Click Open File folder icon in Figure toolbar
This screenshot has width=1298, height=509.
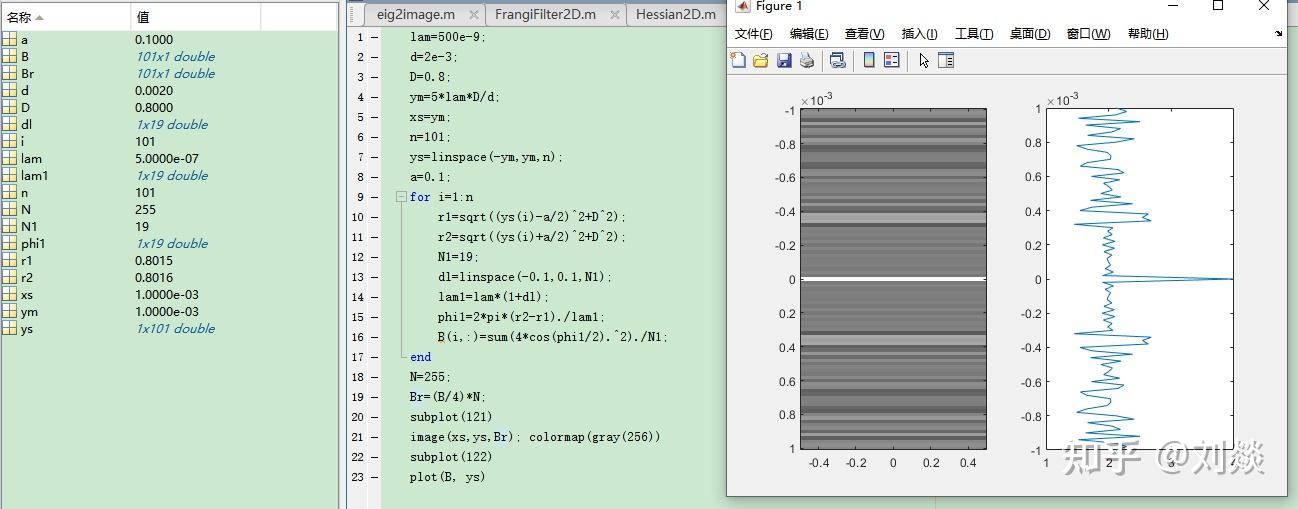coord(760,61)
